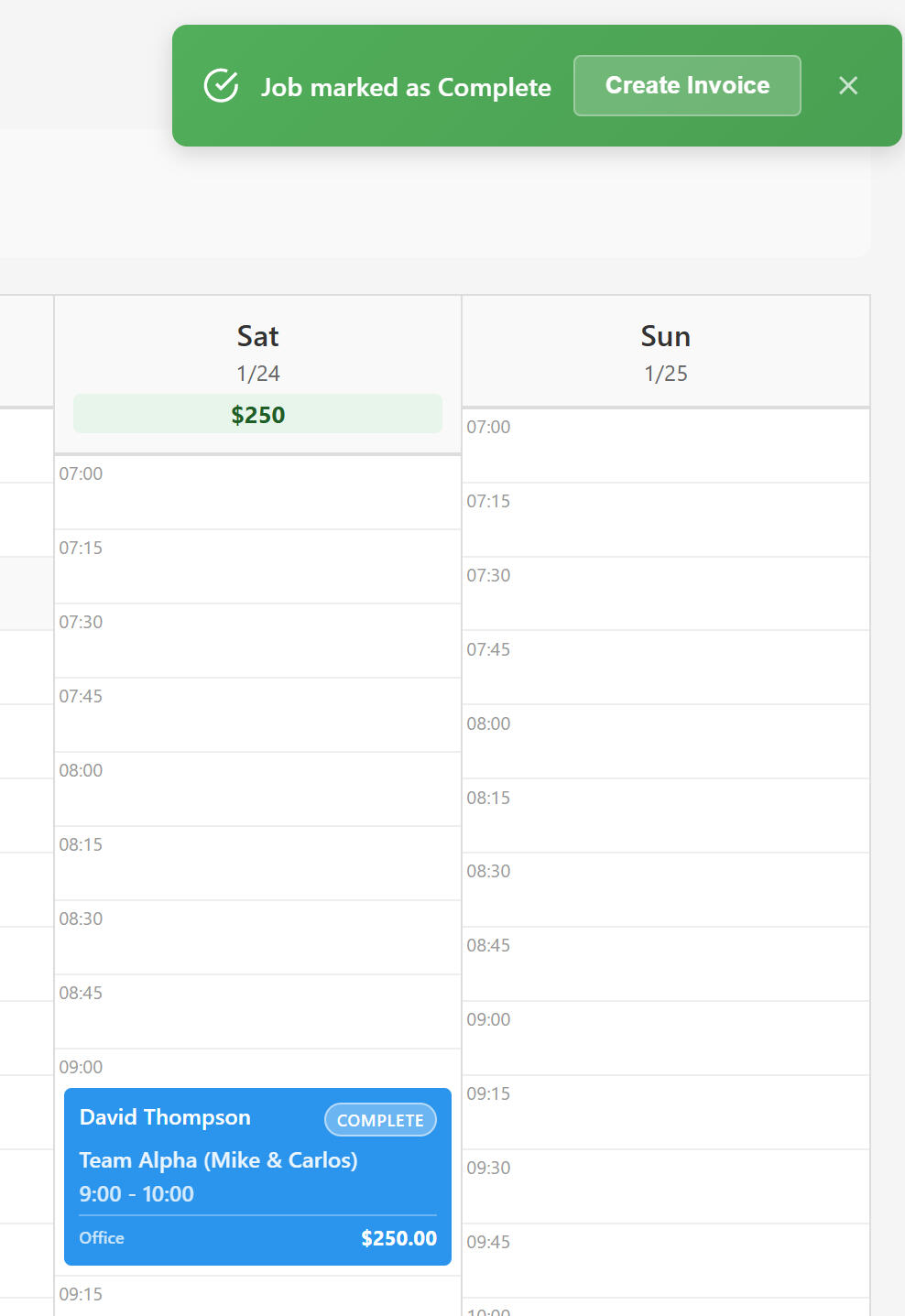Click the COMPLETE status badge on the job

coord(380,1120)
